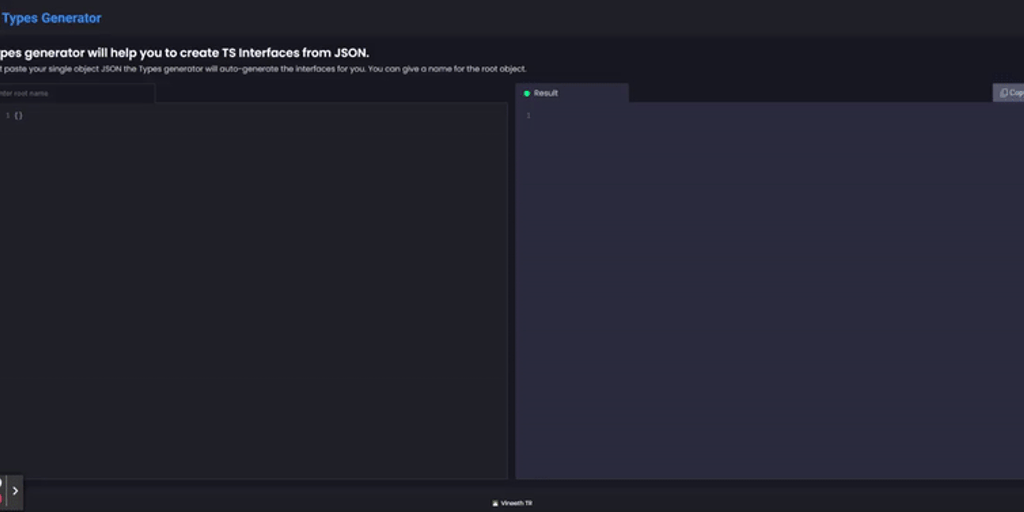Click inside the JSON input editor

click(253, 291)
